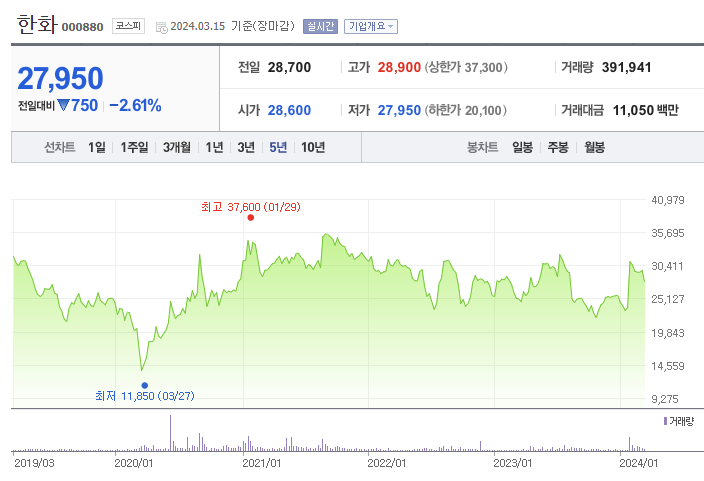
Task: Click the 2022/01 x-axis label
Action: pyautogui.click(x=387, y=463)
